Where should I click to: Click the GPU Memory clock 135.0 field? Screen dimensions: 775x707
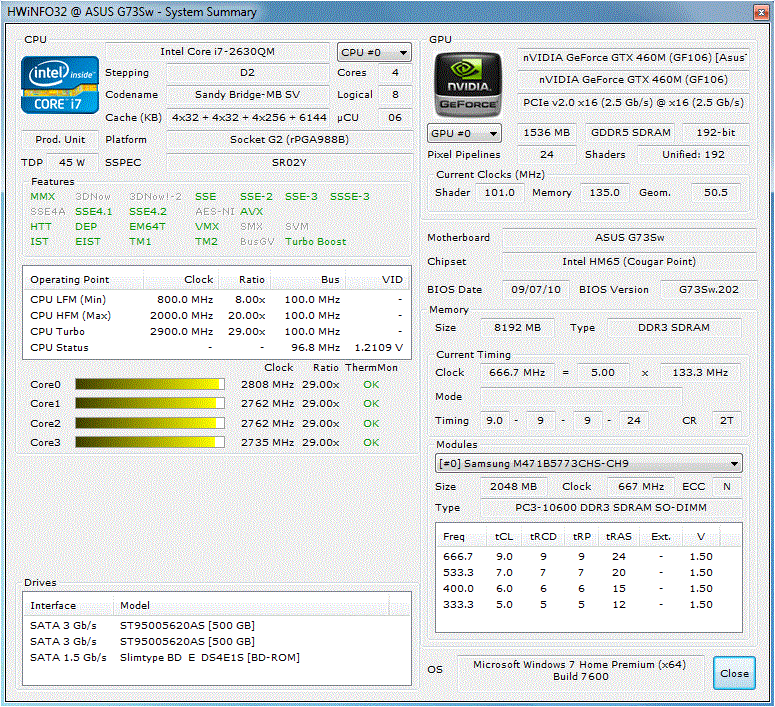coord(604,192)
